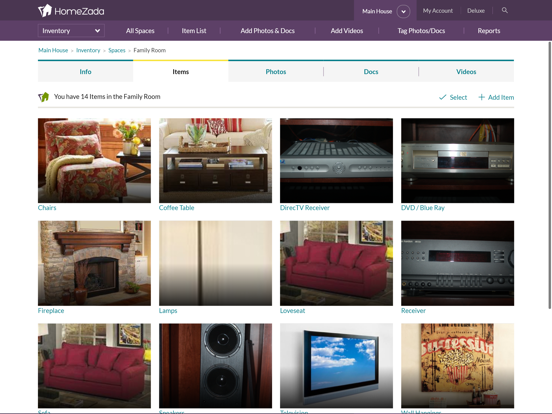Open the red Sofa thumbnail in bottom row

coord(94,366)
